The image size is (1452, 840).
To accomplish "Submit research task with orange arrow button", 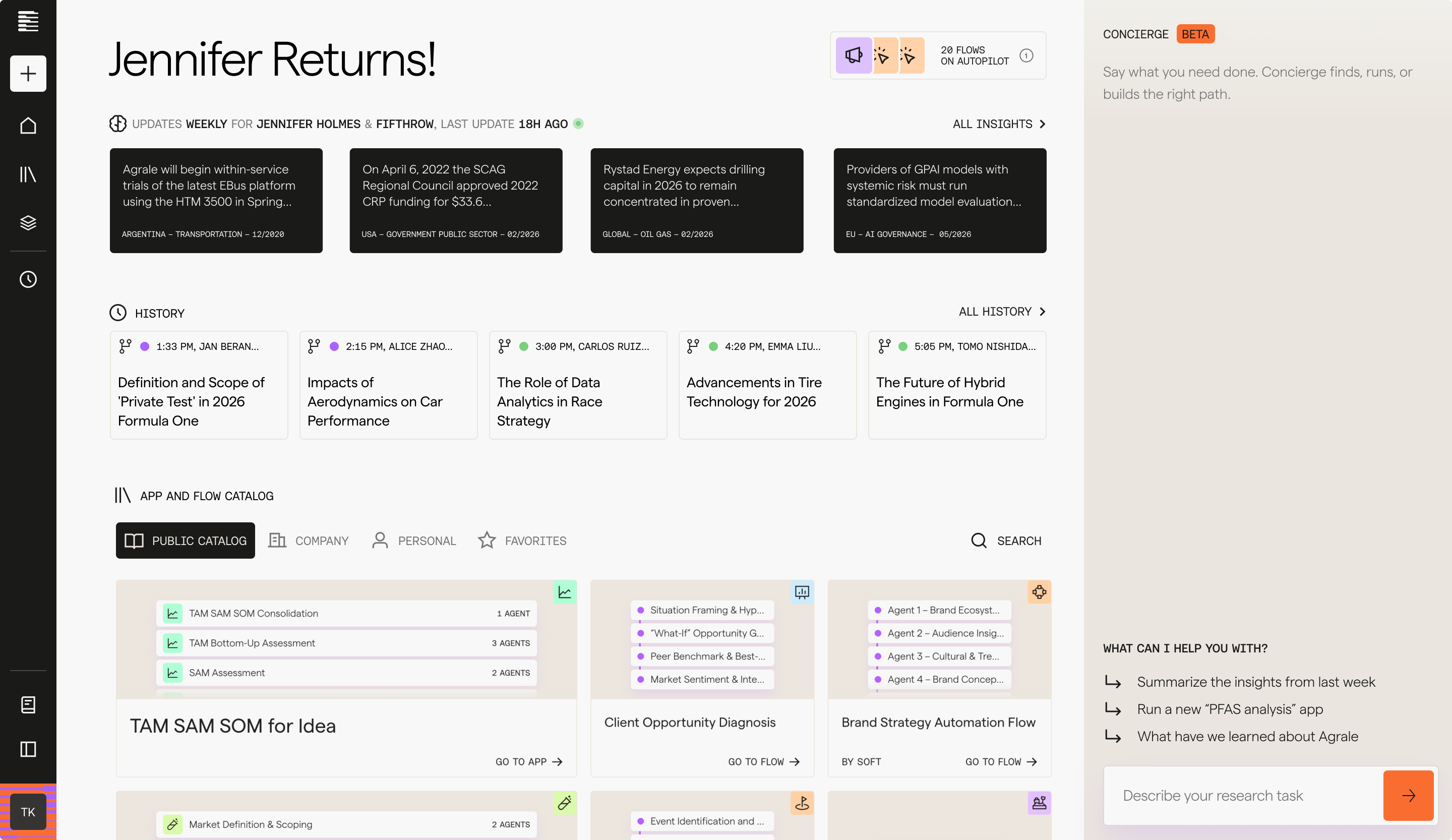I will coord(1408,796).
